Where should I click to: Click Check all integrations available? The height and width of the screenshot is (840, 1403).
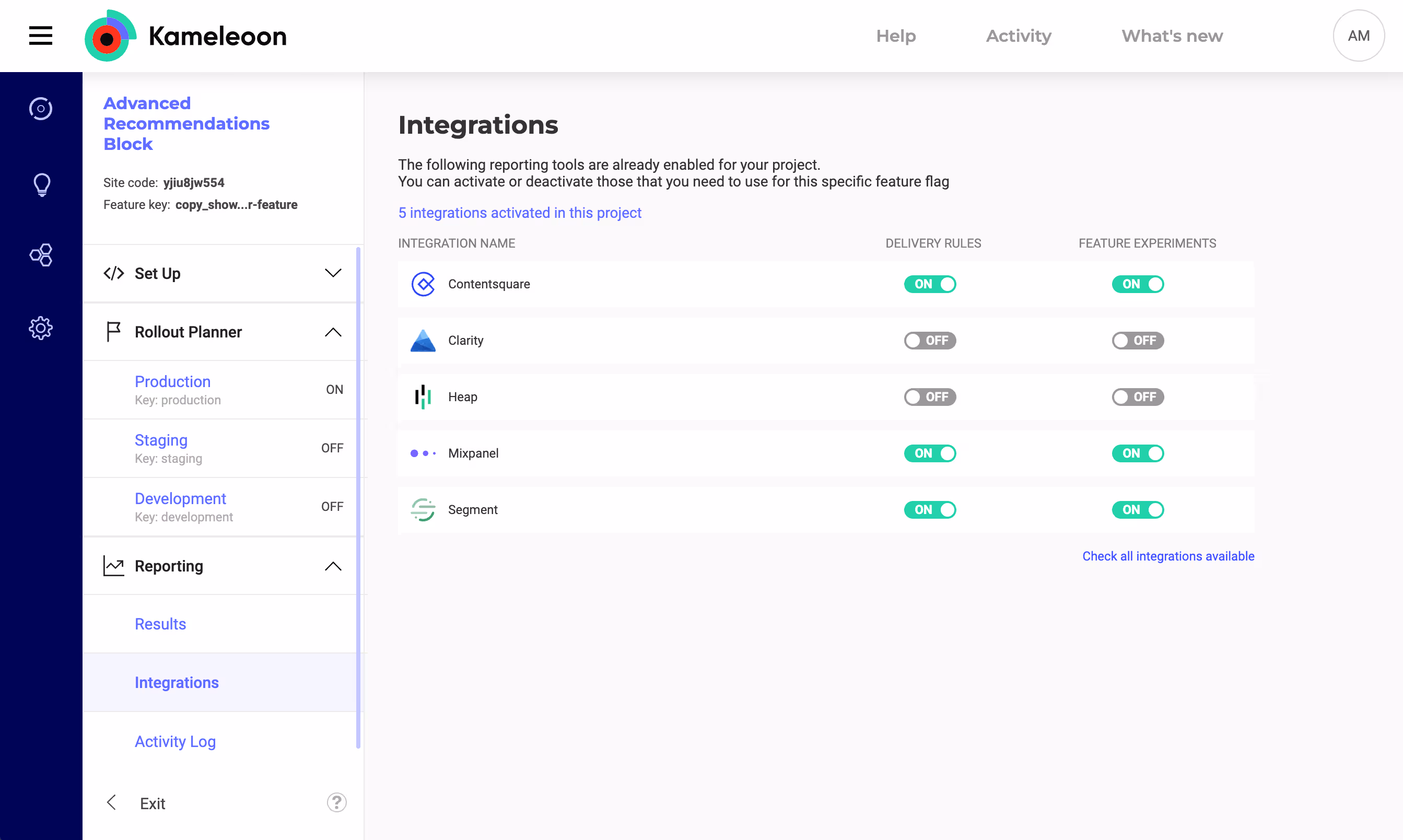pos(1168,556)
